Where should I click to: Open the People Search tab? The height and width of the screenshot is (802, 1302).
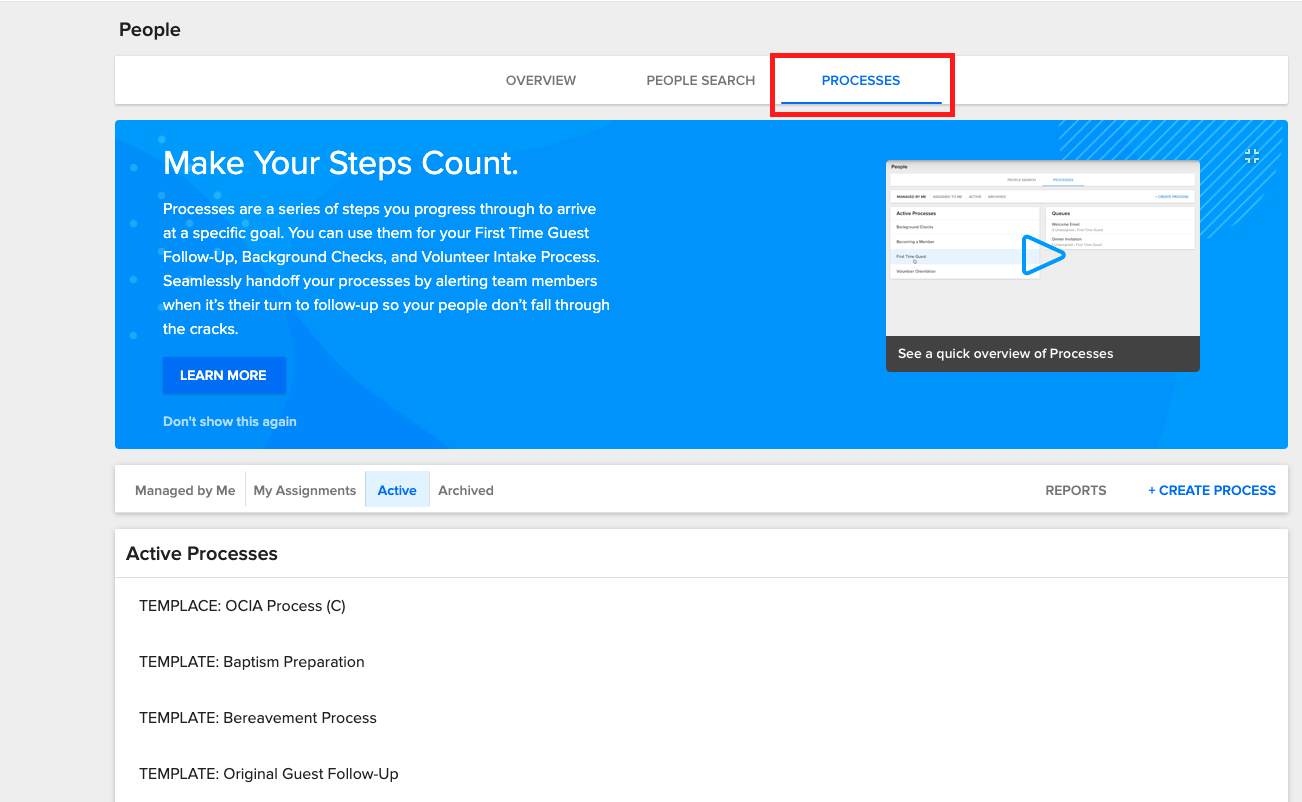[700, 80]
